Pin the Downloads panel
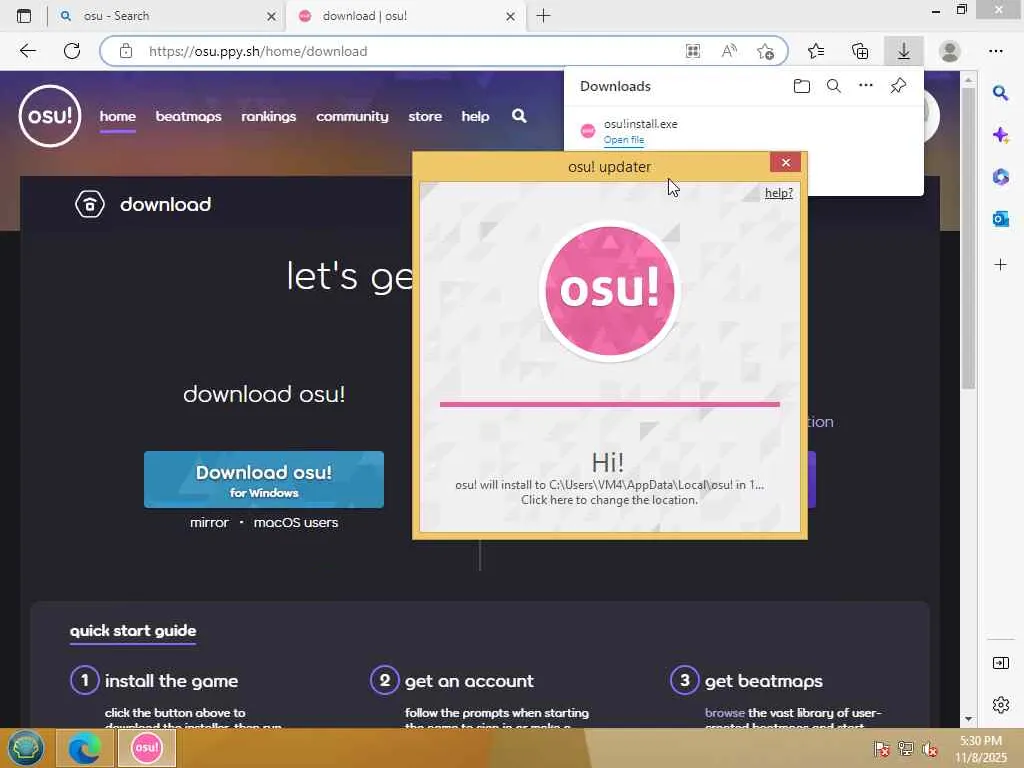Screen dimensions: 1024x768 (x=899, y=86)
